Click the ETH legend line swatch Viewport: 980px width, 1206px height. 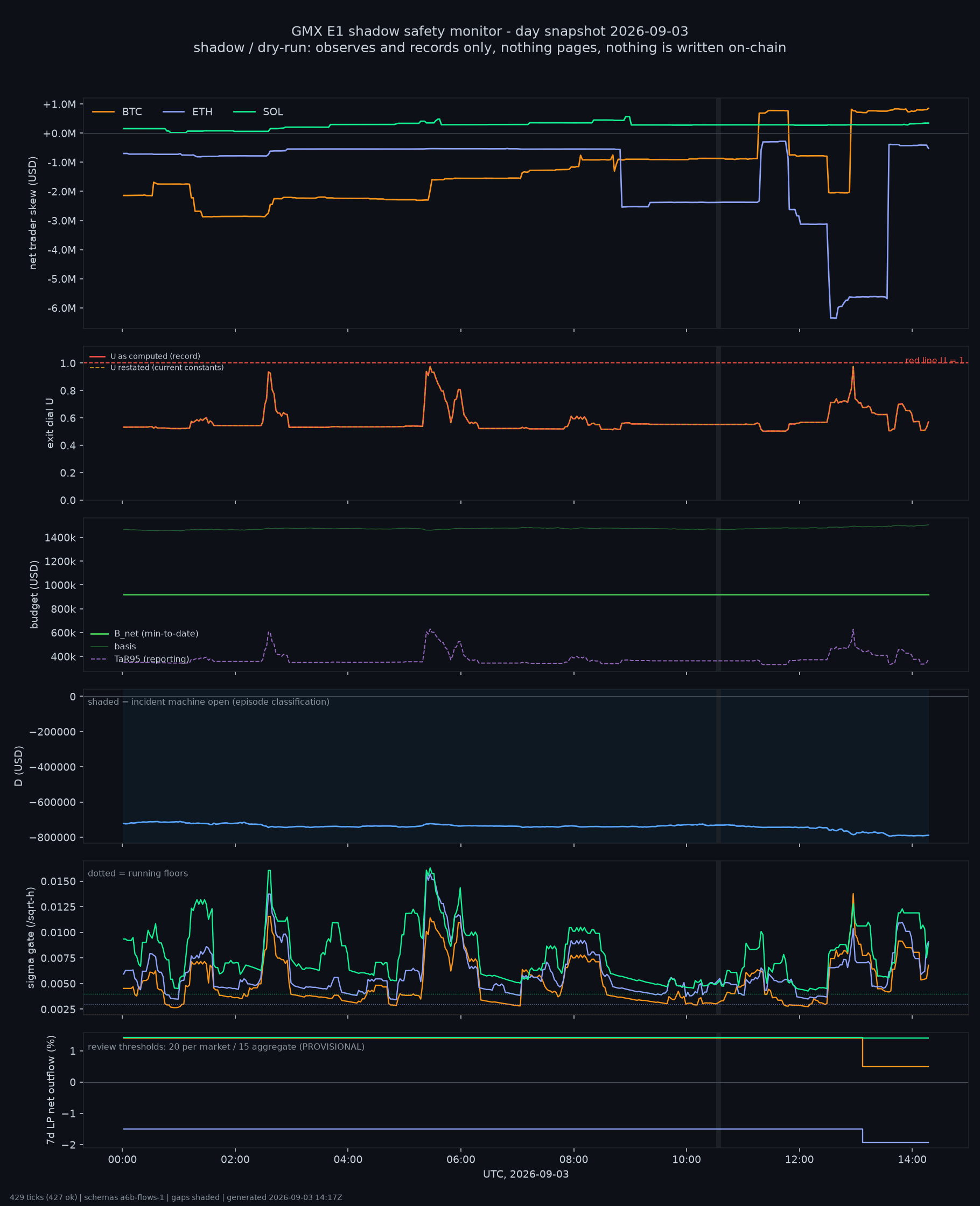click(174, 112)
